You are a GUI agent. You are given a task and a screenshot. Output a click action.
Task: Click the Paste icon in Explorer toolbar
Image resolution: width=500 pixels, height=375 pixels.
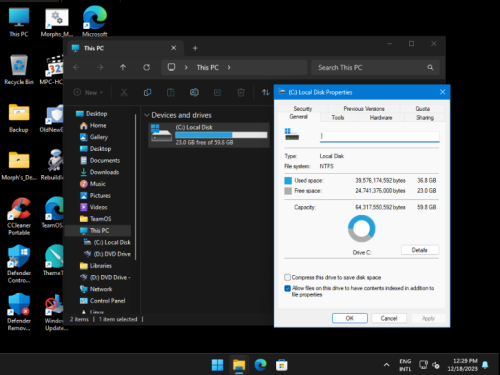171,92
